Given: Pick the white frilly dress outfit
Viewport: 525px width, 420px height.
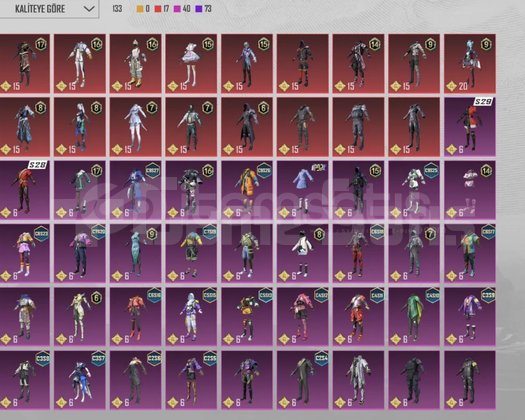Looking at the screenshot, I should [191, 64].
